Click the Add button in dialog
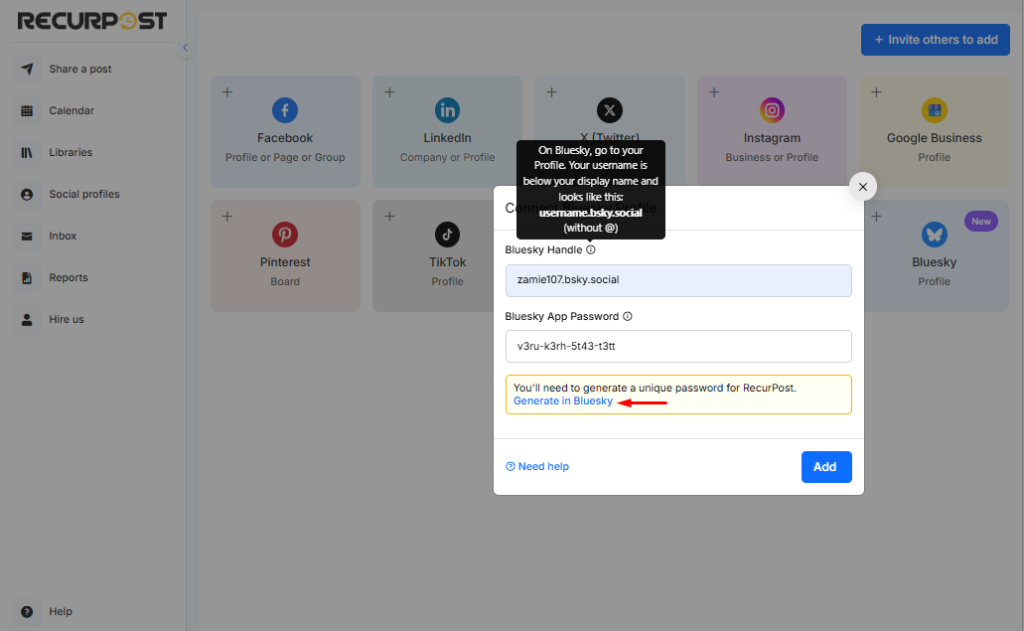1024x631 pixels. click(826, 467)
